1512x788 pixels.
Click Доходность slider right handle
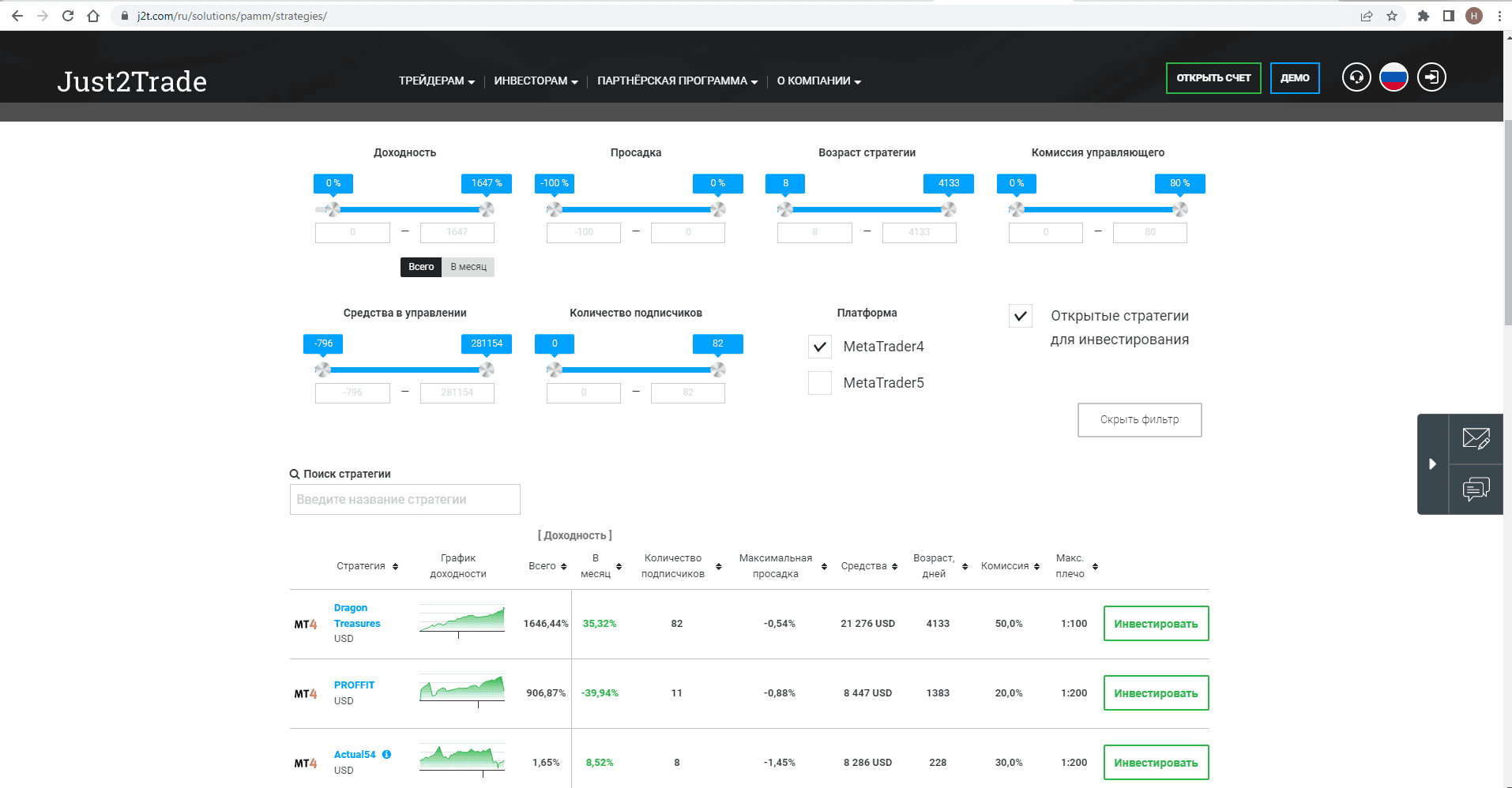click(487, 209)
